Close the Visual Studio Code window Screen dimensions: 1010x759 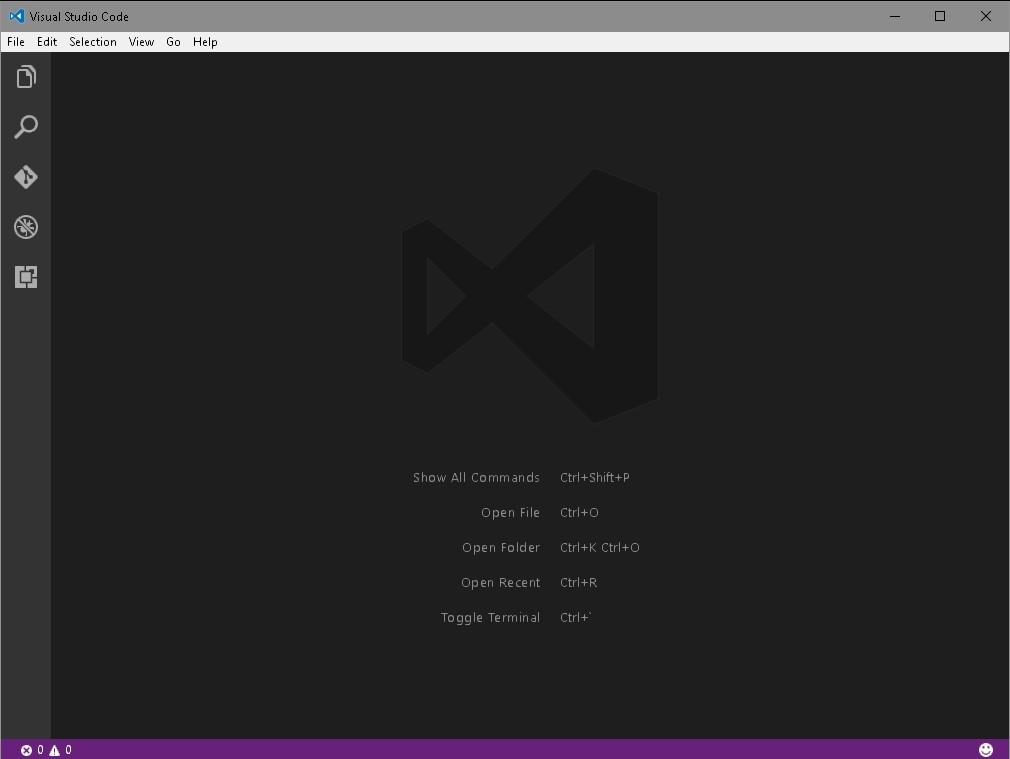pyautogui.click(x=985, y=16)
